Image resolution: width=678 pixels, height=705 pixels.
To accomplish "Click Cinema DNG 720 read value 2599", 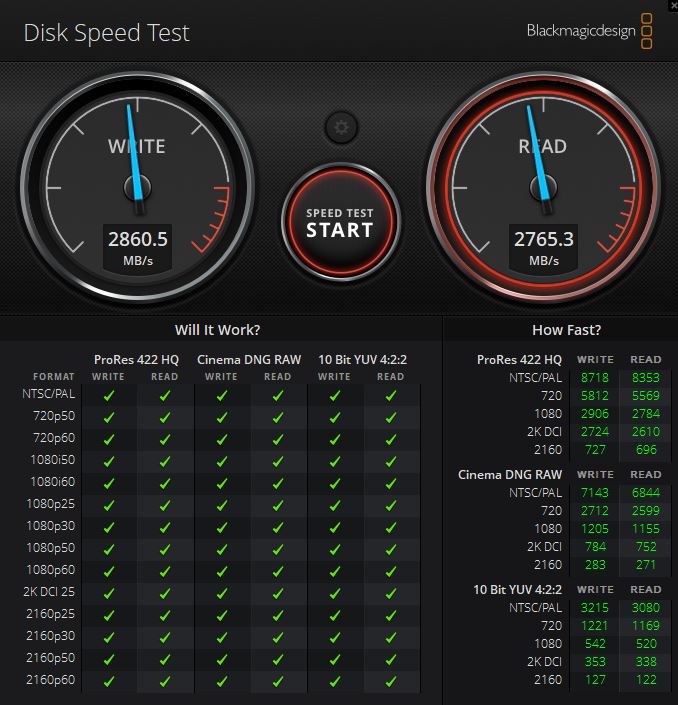I will 646,511.
